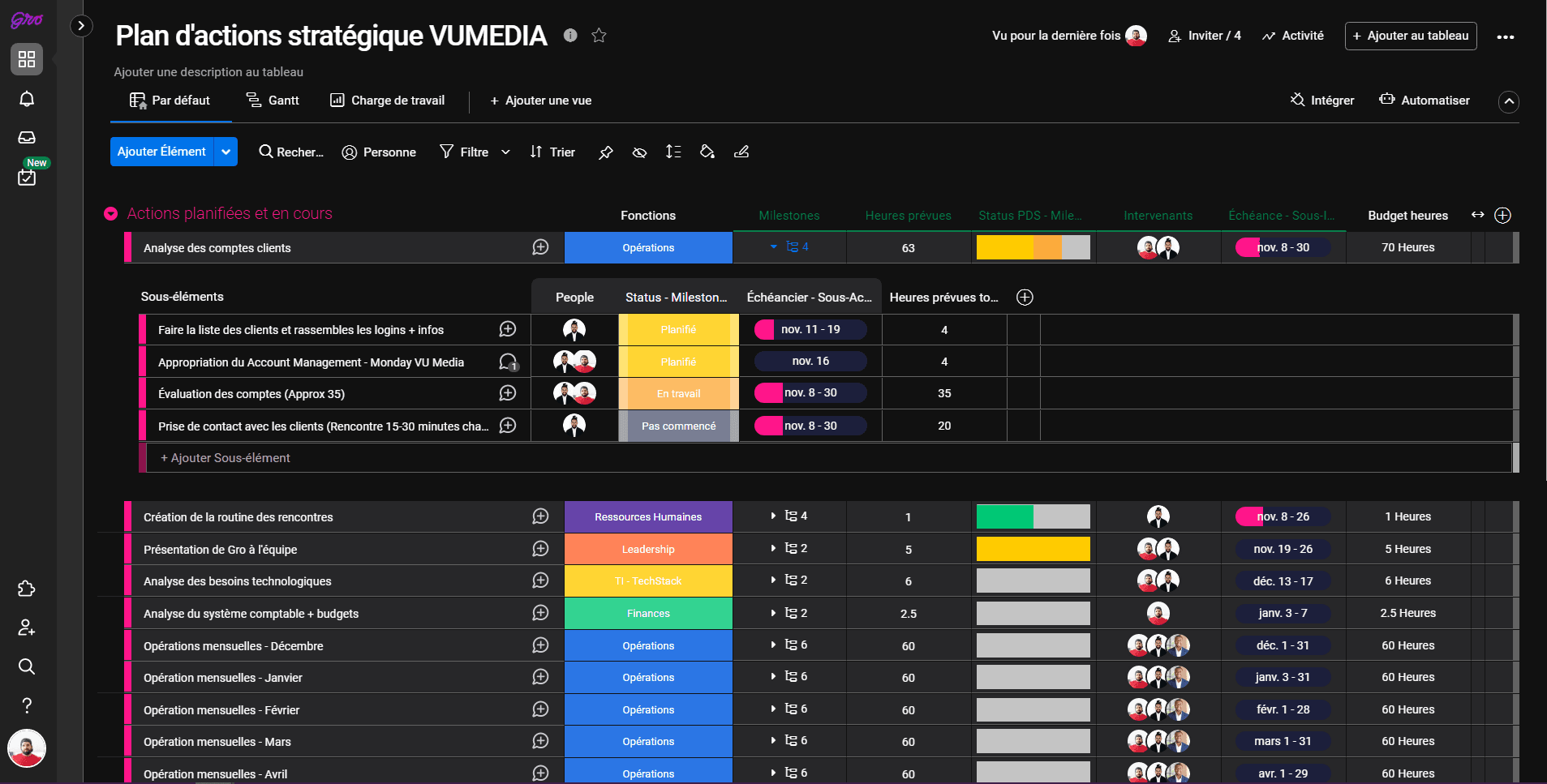Viewport: 1547px width, 784px height.
Task: Click the Trier sort button
Action: 552,152
